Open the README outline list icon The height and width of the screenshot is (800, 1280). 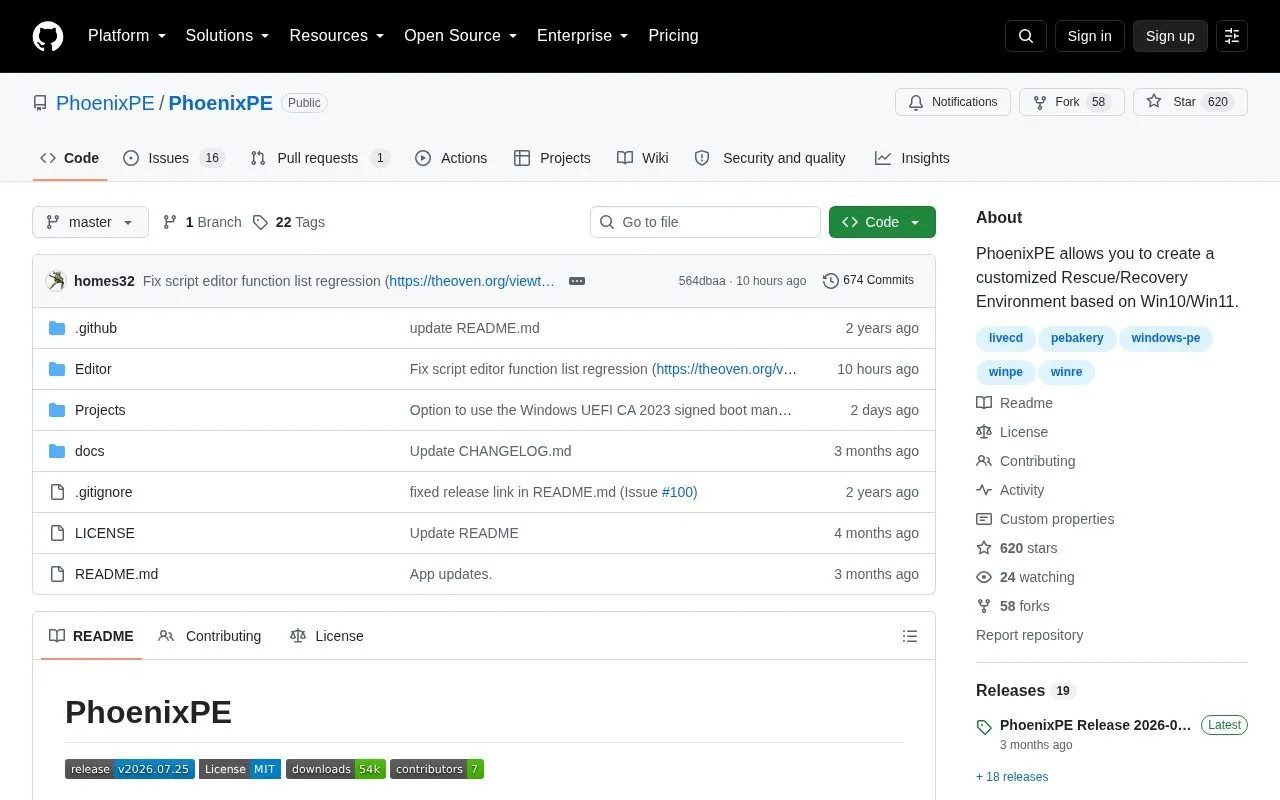pyautogui.click(x=910, y=636)
